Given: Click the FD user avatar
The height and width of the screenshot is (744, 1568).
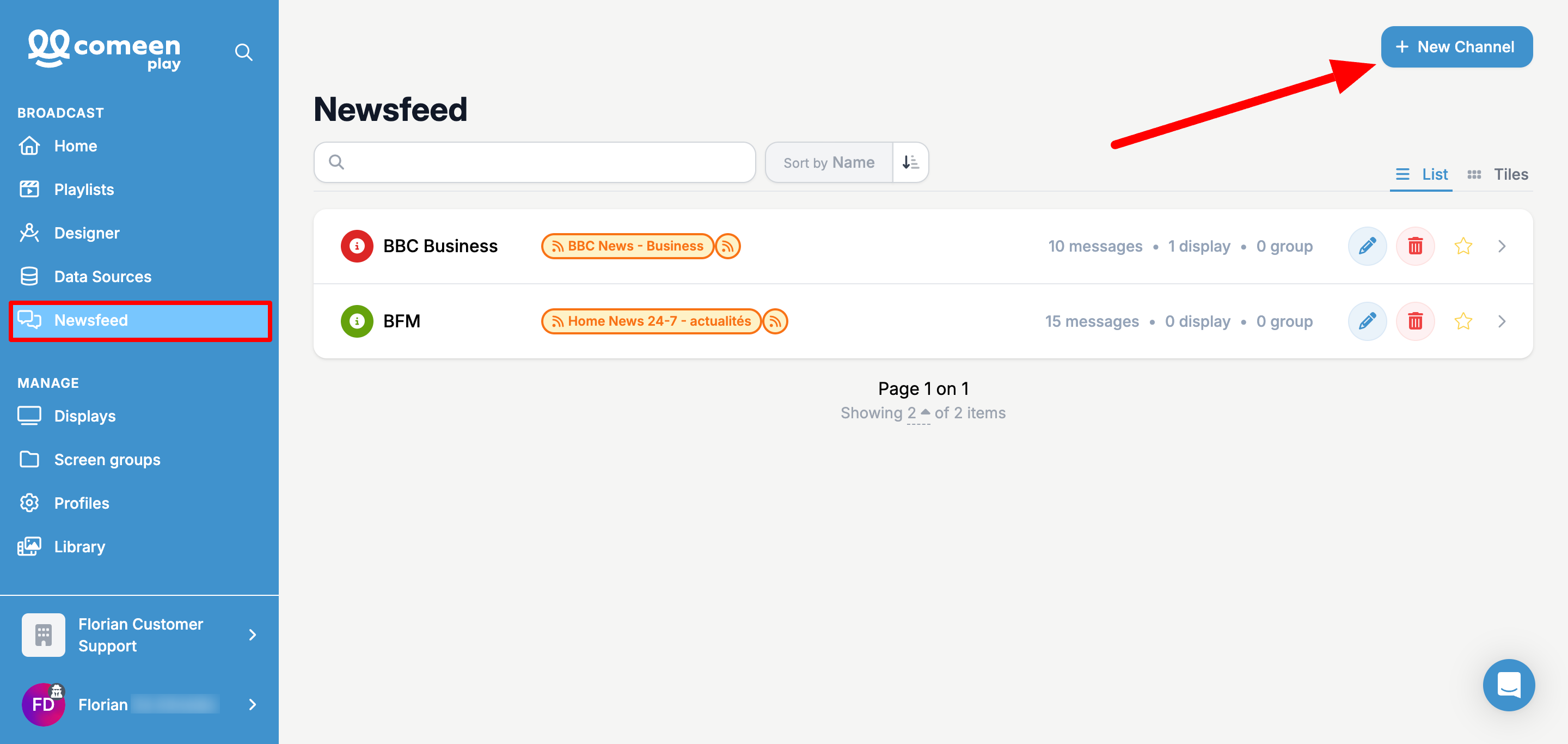Looking at the screenshot, I should click(43, 704).
